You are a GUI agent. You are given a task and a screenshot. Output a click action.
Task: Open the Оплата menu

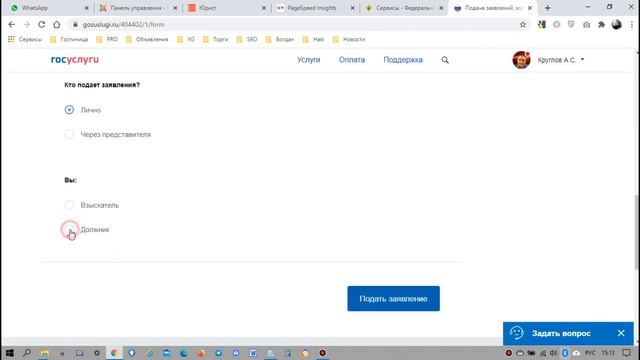[352, 60]
